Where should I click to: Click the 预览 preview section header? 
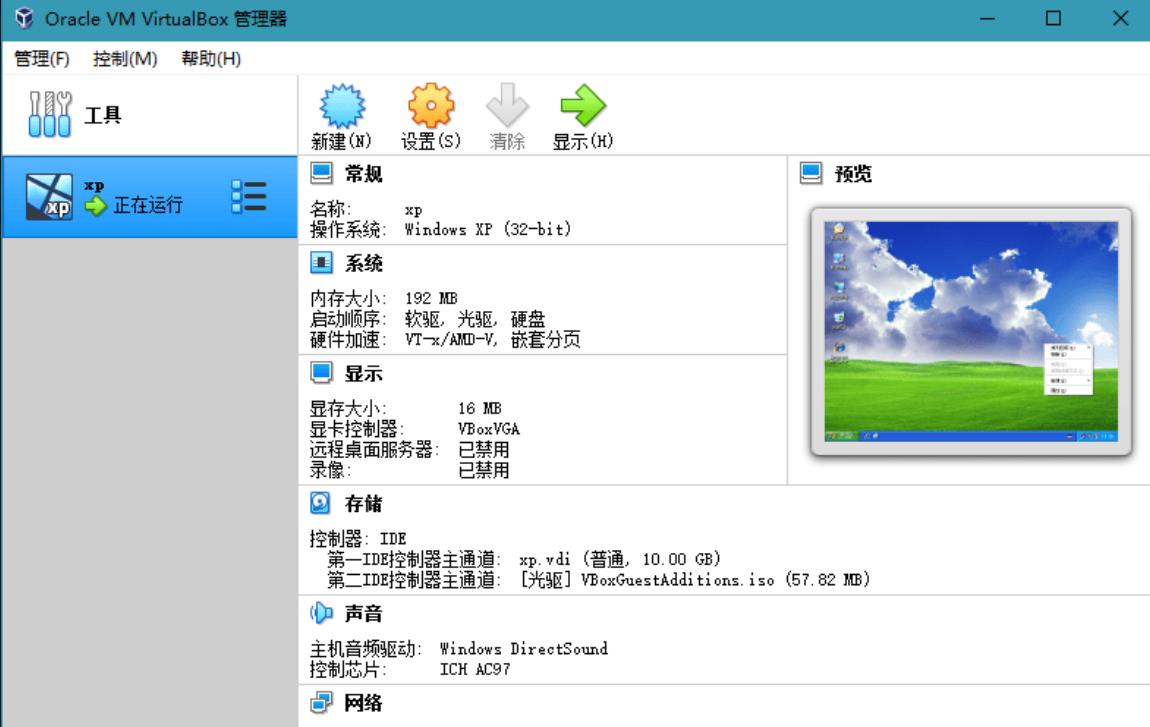[x=852, y=174]
